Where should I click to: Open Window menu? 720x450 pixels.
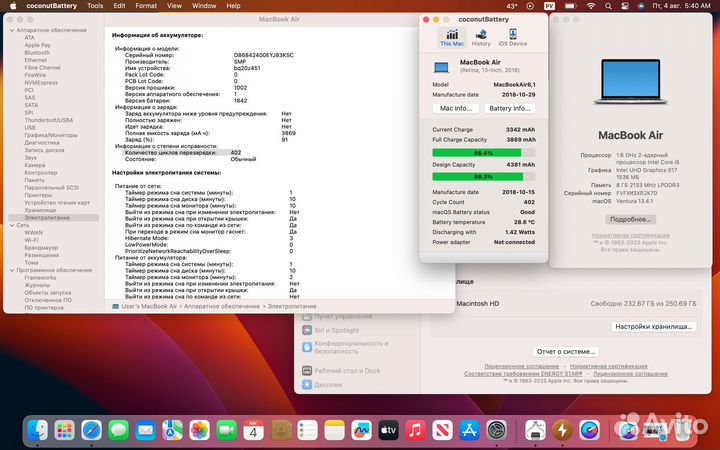(x=204, y=6)
